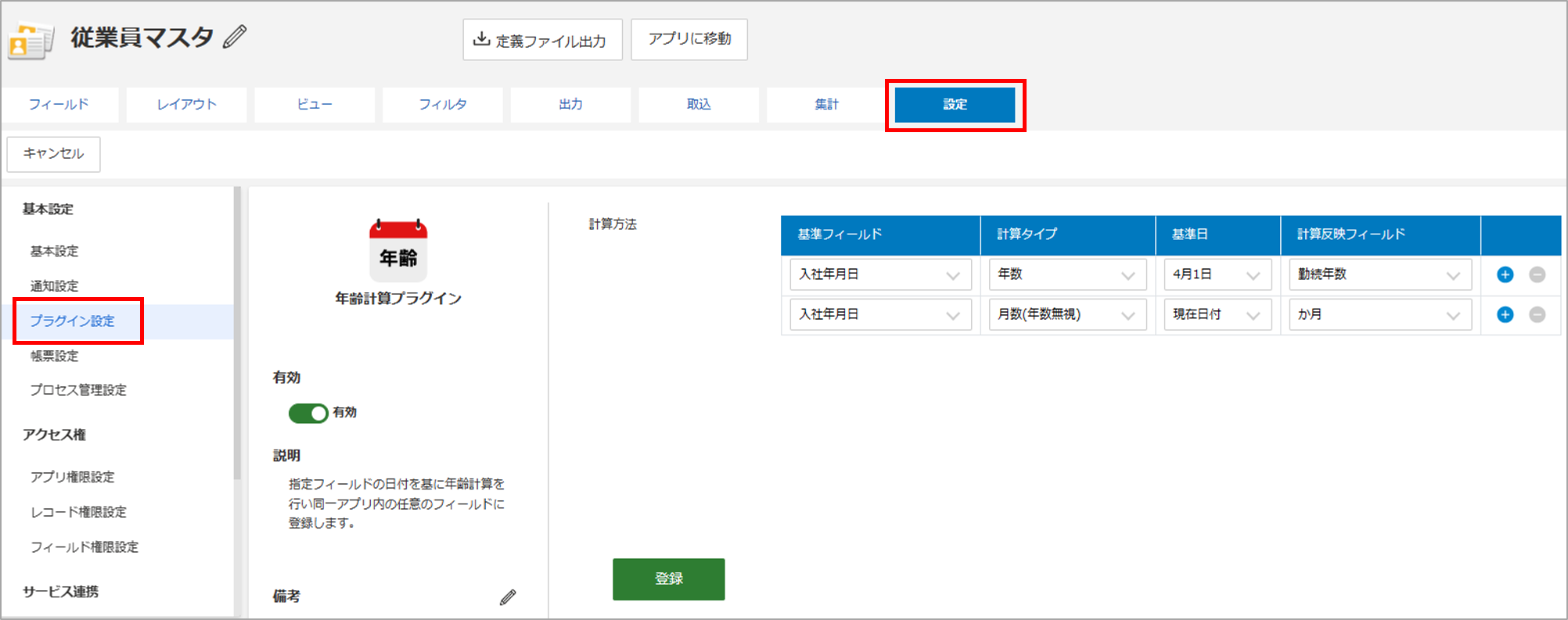Open レコード権限設定 in the sidebar

point(78,512)
